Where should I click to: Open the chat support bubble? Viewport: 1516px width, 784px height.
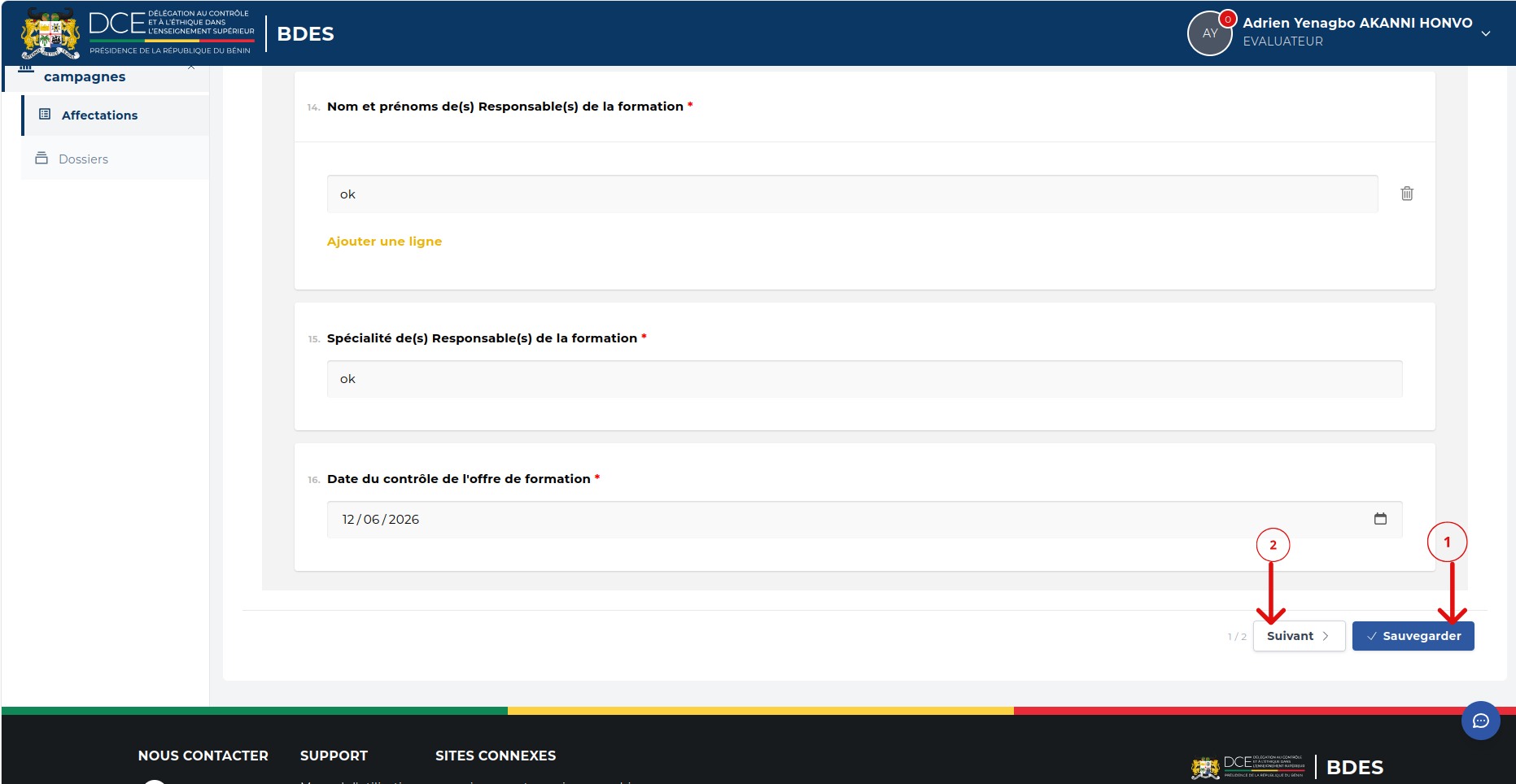[1481, 721]
